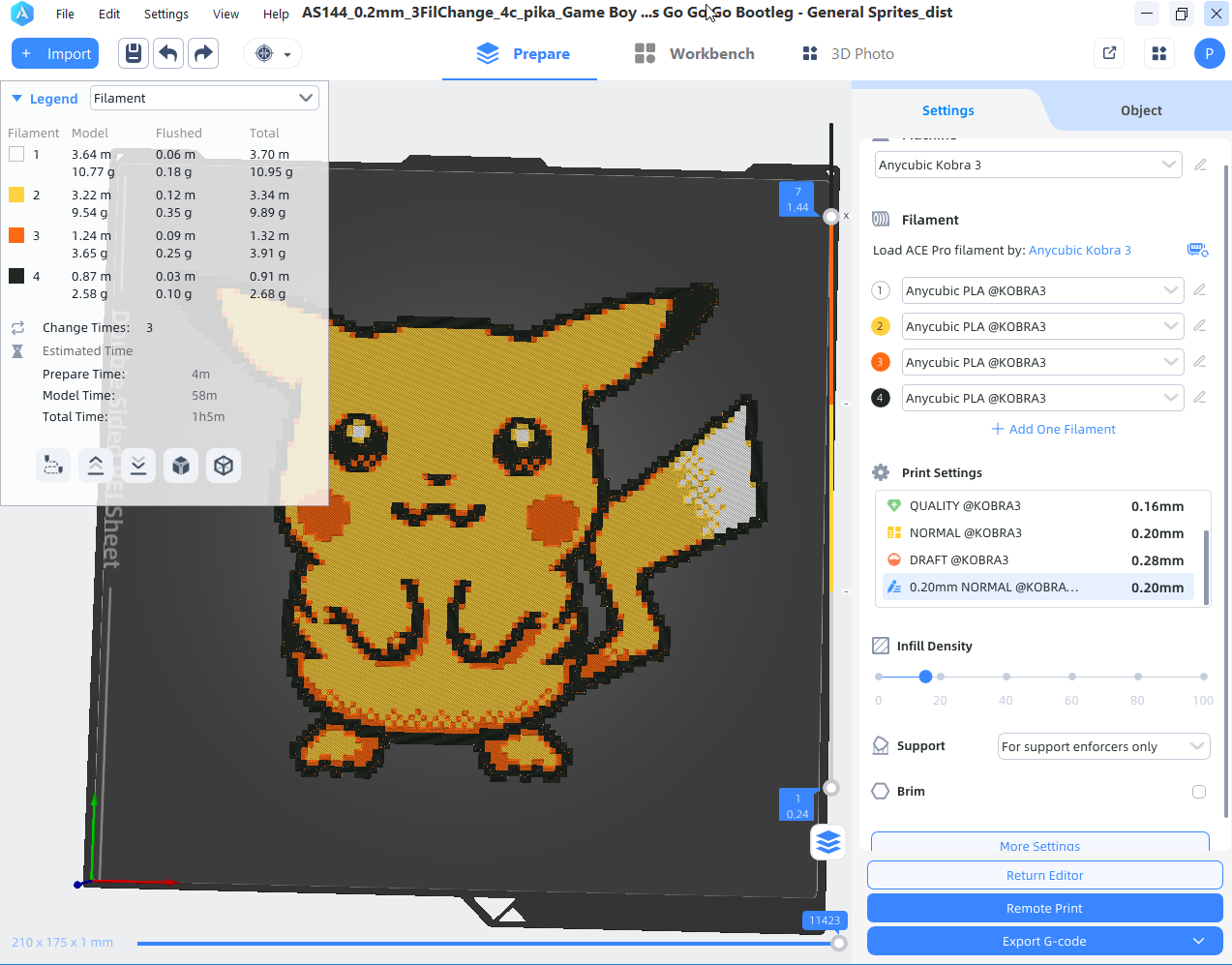Collapse the Legend panel
1232x965 pixels.
point(17,99)
